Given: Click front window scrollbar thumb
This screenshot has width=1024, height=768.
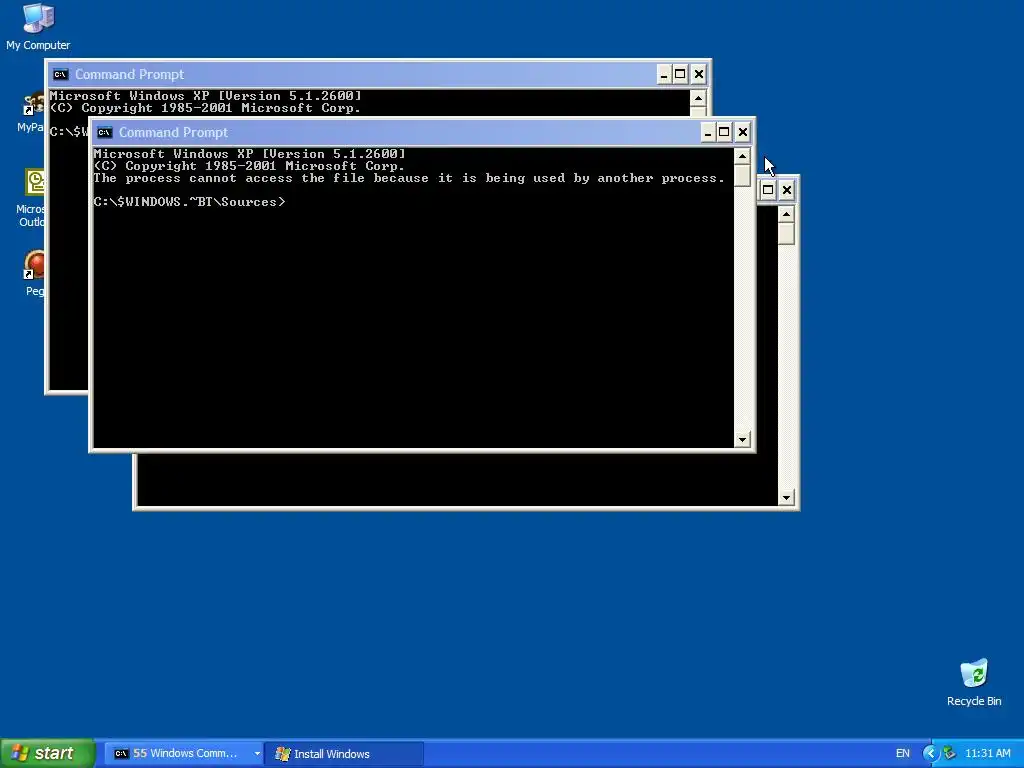Looking at the screenshot, I should 742,175.
